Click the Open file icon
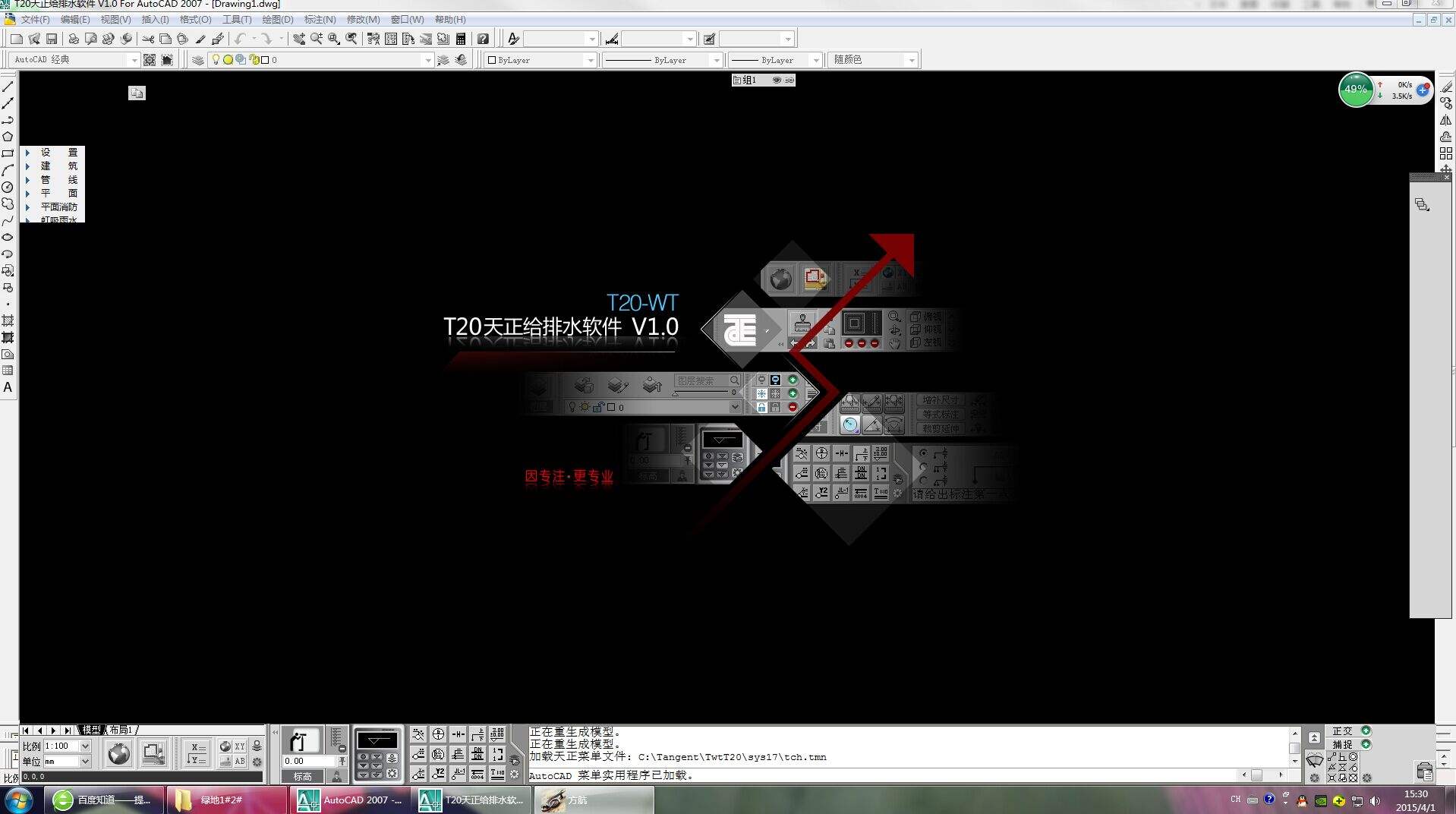 tap(34, 39)
